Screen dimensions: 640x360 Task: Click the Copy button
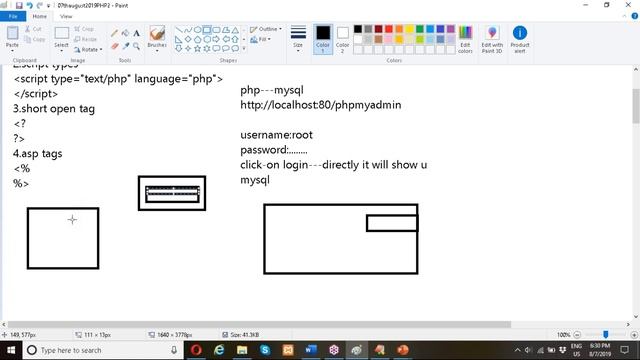tap(34, 39)
